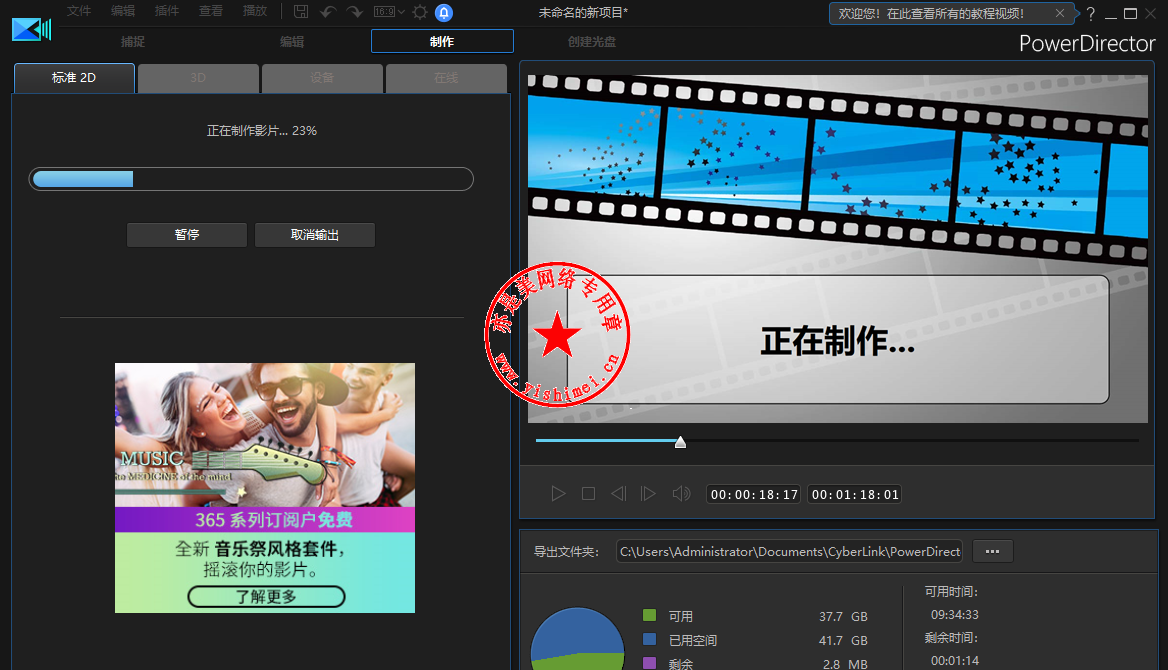Viewport: 1168px width, 670px height.
Task: Click the 00:01:14 remaining time value
Action: 954,660
